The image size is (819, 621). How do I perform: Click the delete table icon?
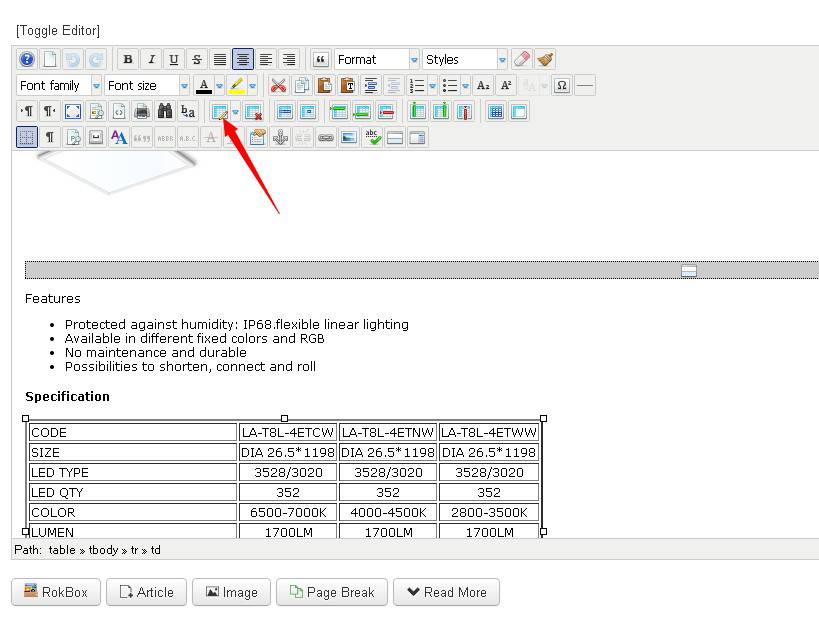pos(253,112)
